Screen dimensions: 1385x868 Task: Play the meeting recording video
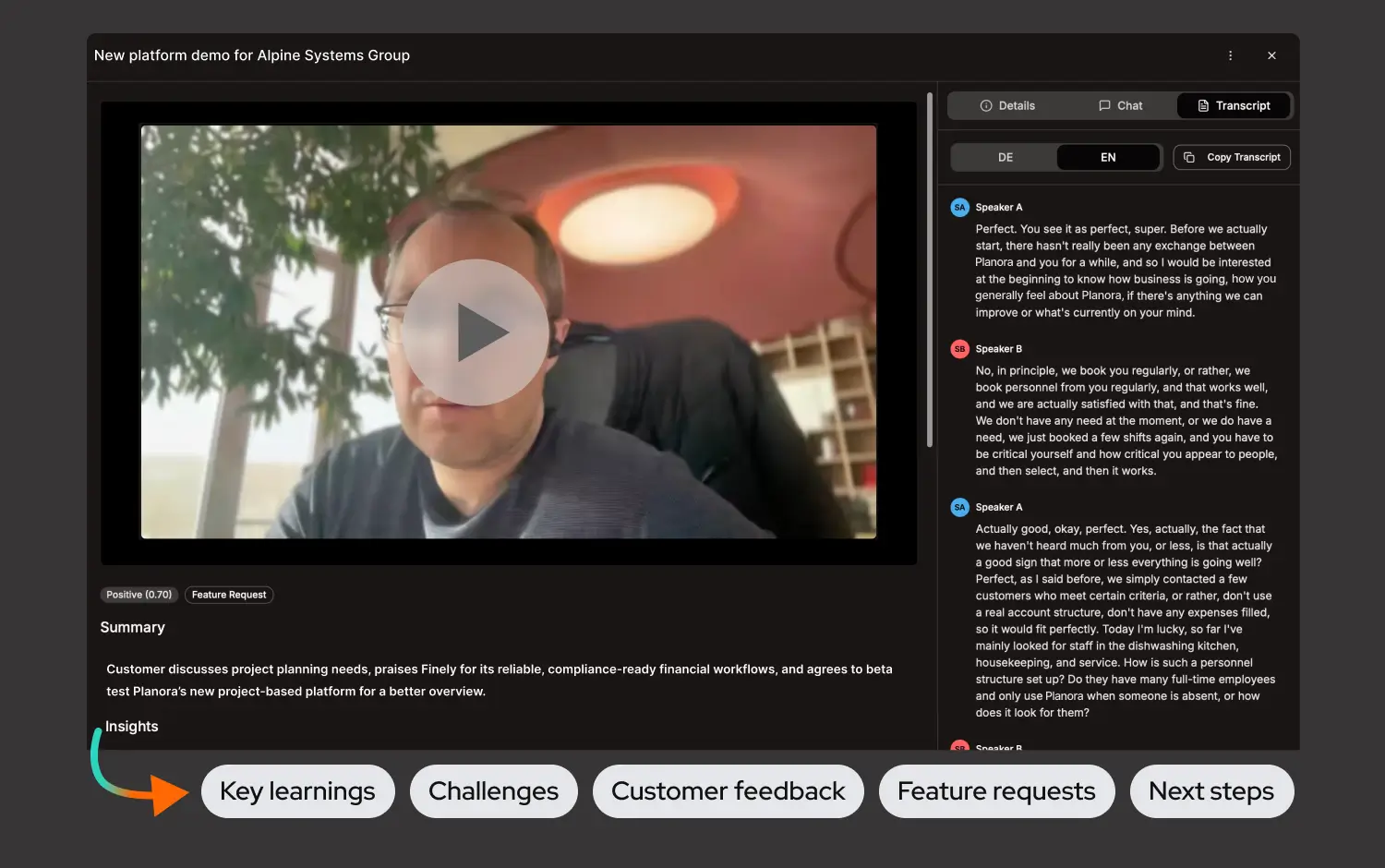pyautogui.click(x=476, y=332)
